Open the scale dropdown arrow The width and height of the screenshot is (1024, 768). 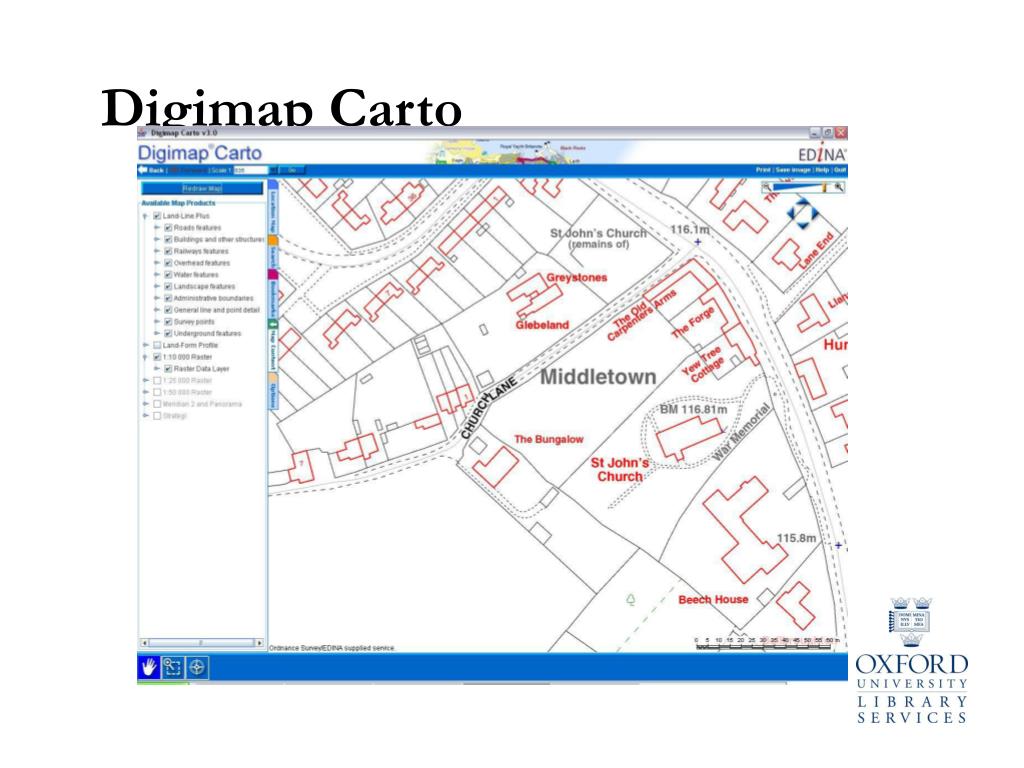click(x=274, y=170)
